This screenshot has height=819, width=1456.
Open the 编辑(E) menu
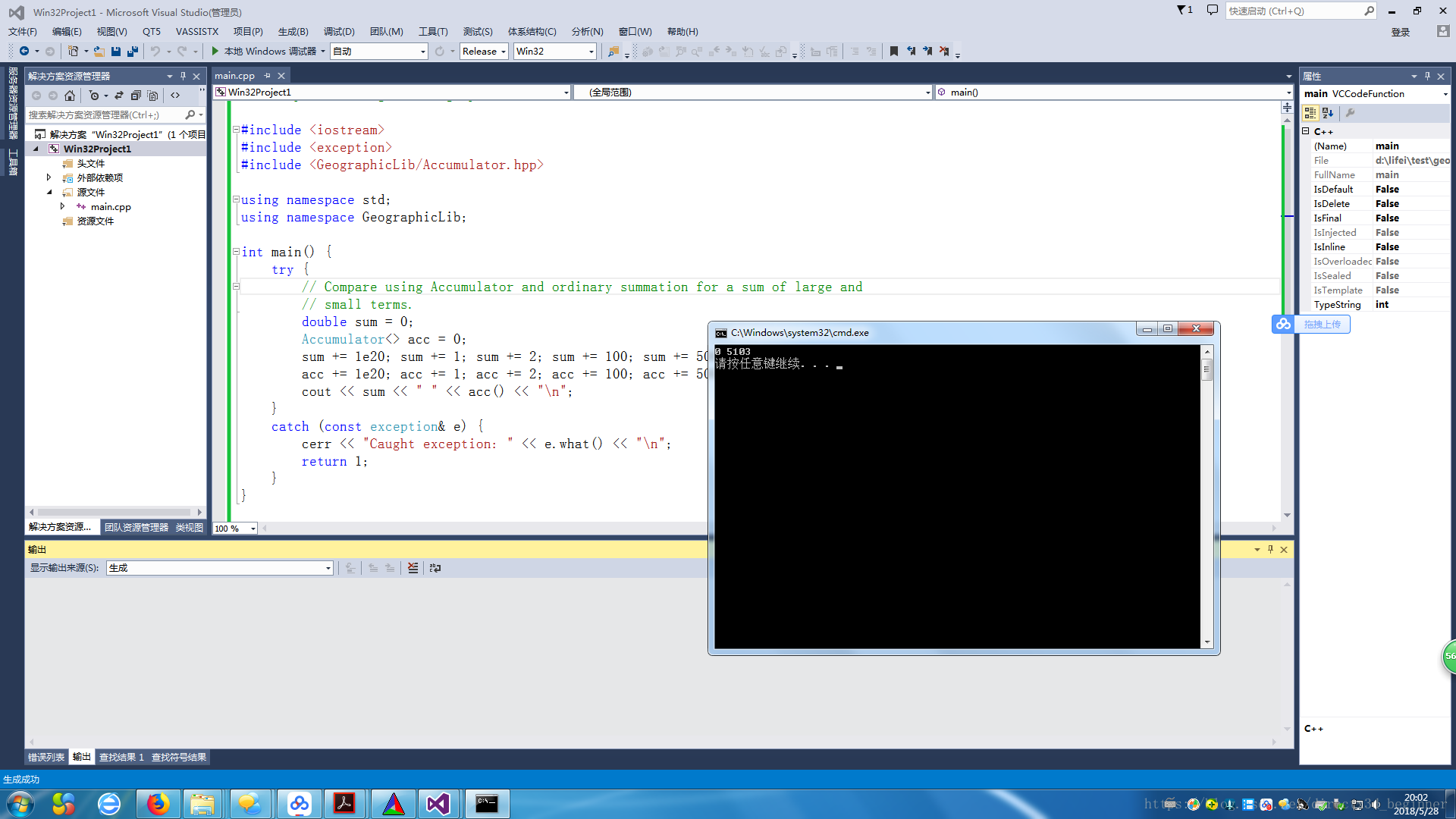pos(67,31)
